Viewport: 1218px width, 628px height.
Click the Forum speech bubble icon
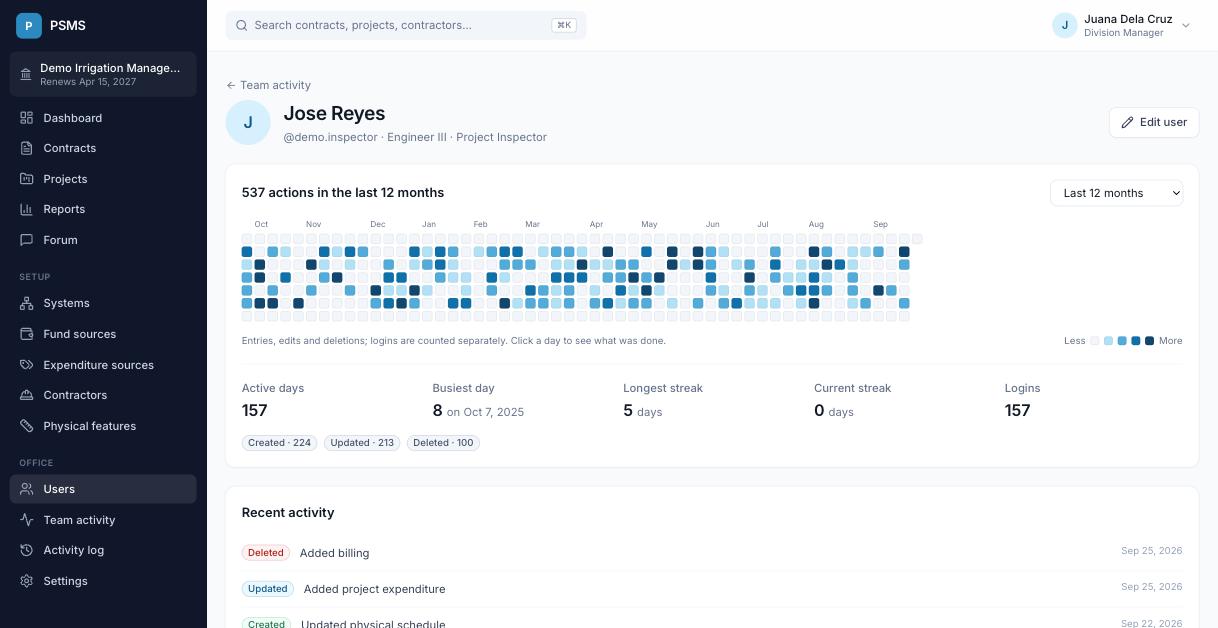tap(26, 240)
